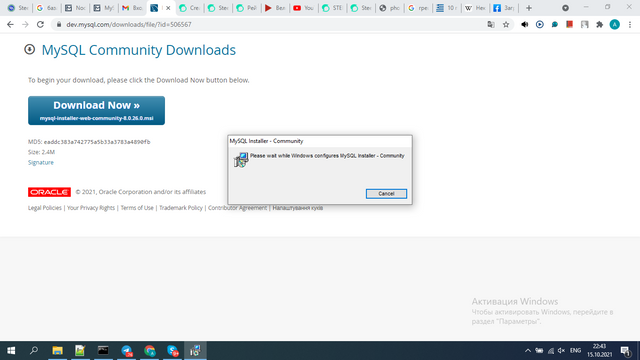
Task: Open the Signature link
Action: click(41, 162)
